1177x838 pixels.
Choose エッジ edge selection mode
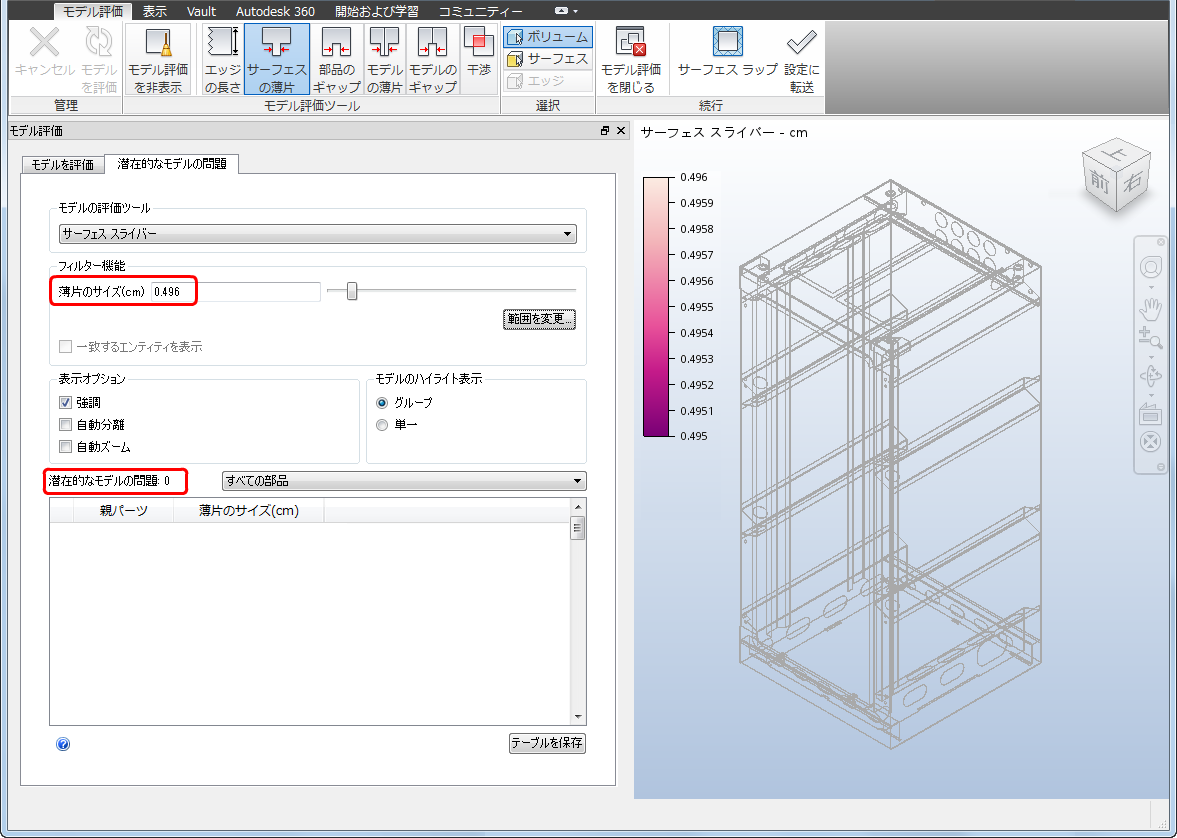pos(548,80)
